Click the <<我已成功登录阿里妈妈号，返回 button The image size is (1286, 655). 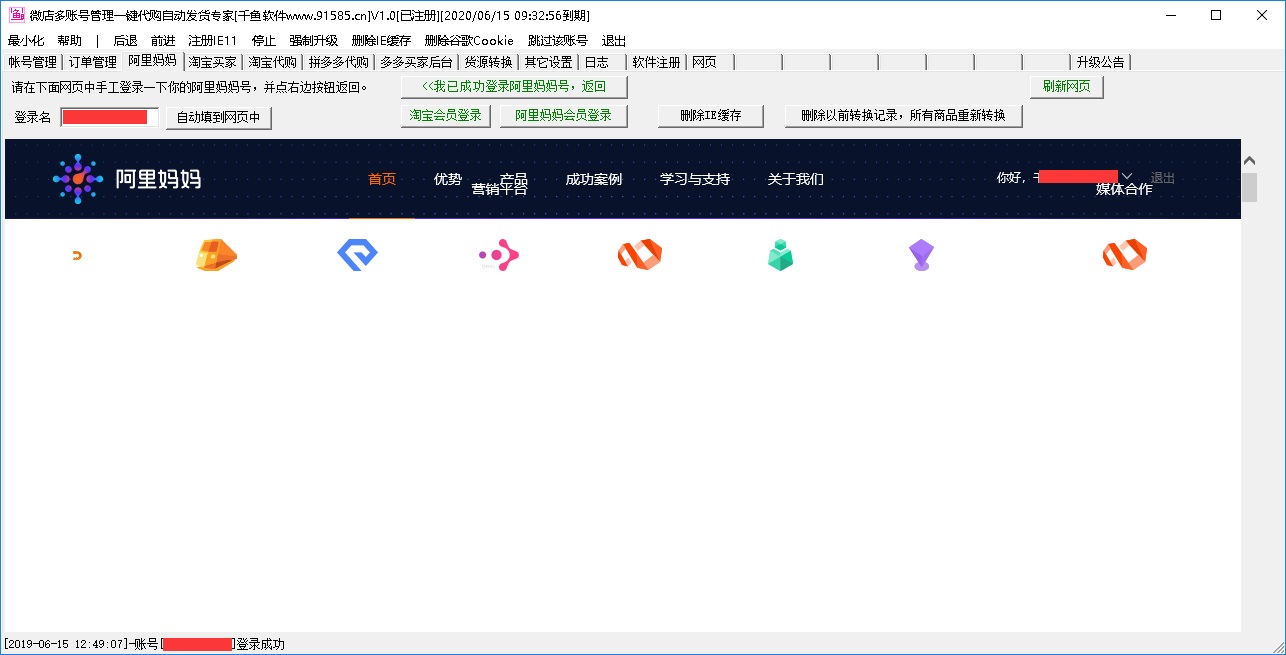[x=514, y=87]
